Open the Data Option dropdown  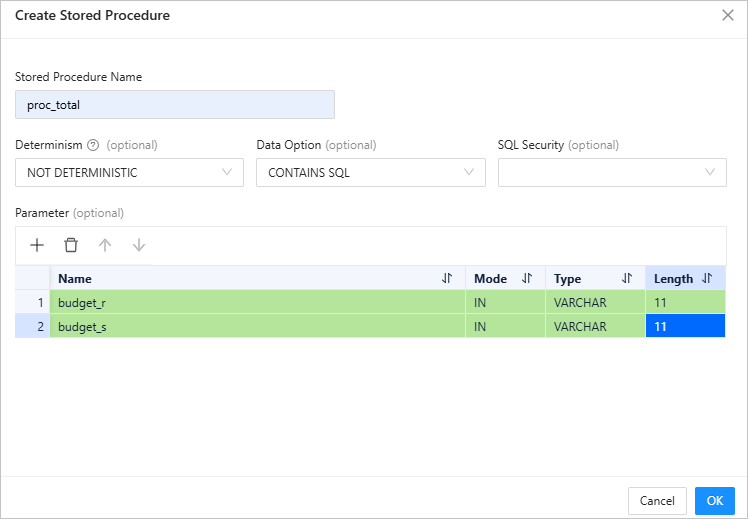[370, 172]
